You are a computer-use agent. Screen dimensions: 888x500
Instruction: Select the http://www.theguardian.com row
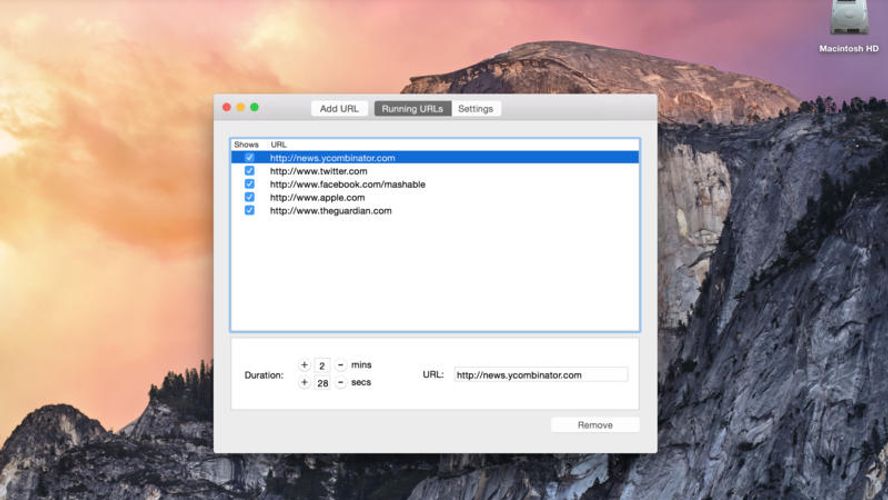[x=435, y=211]
